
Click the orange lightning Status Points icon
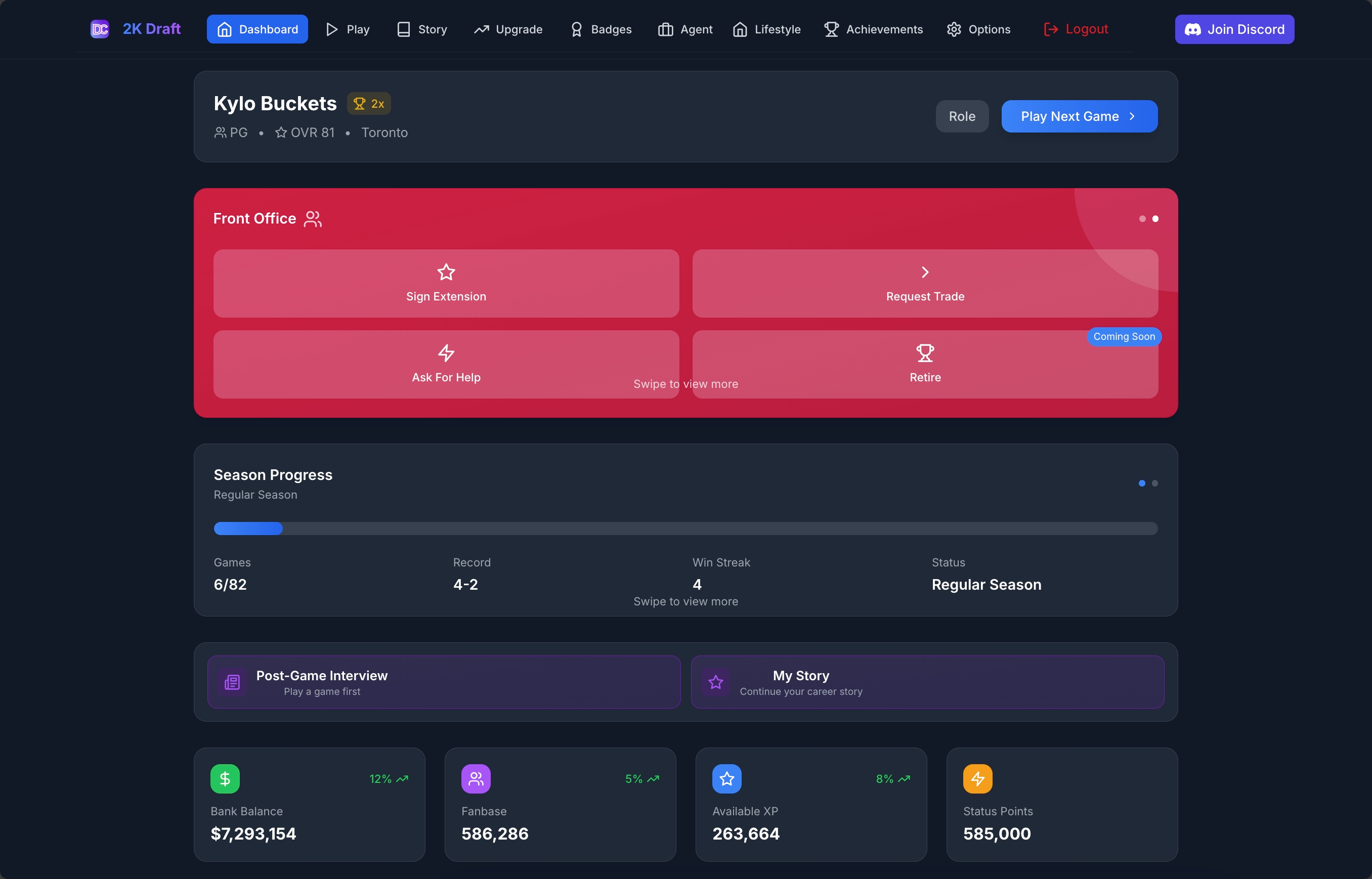click(977, 778)
